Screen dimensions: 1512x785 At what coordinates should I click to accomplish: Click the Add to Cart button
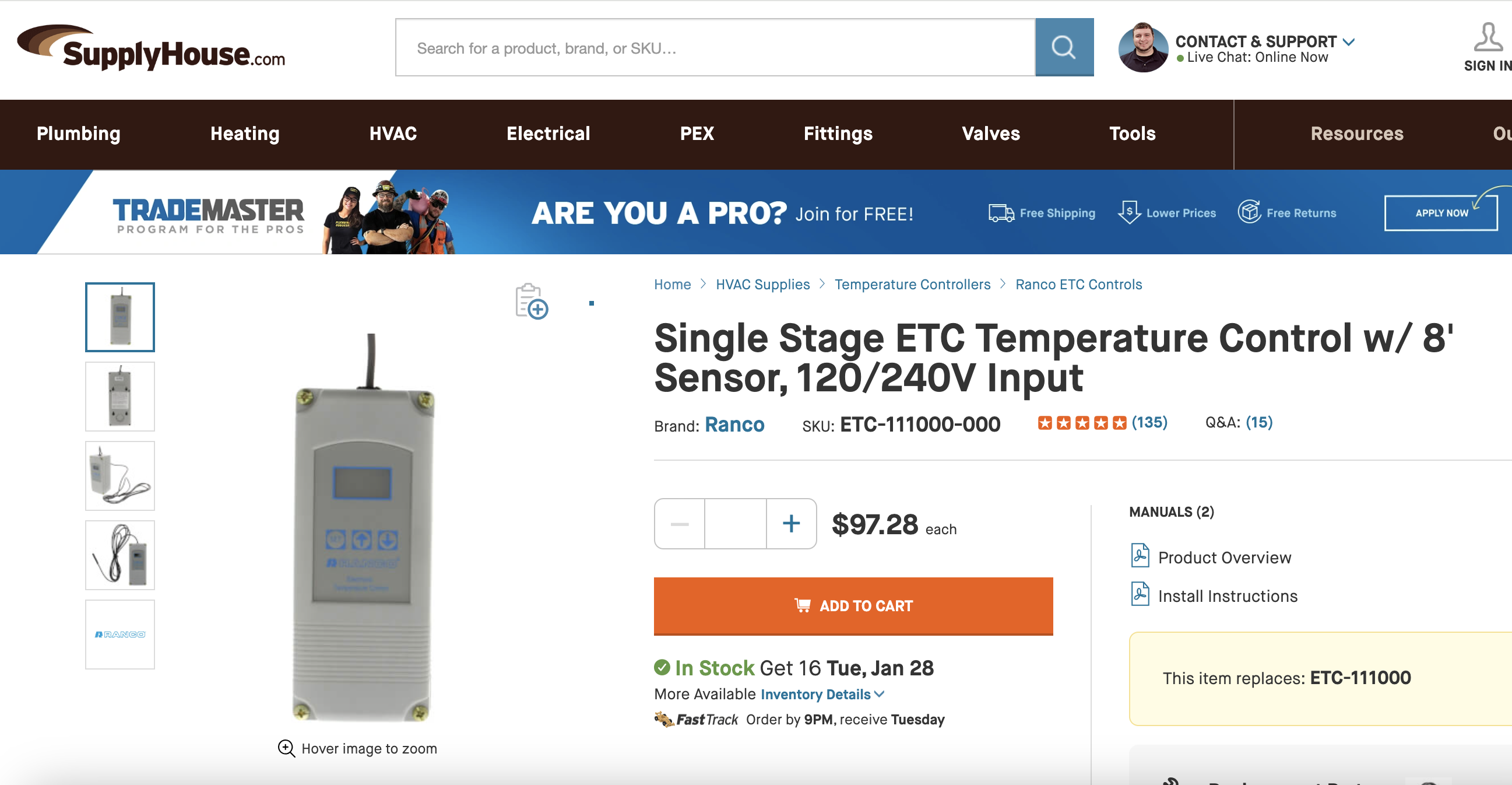tap(853, 606)
